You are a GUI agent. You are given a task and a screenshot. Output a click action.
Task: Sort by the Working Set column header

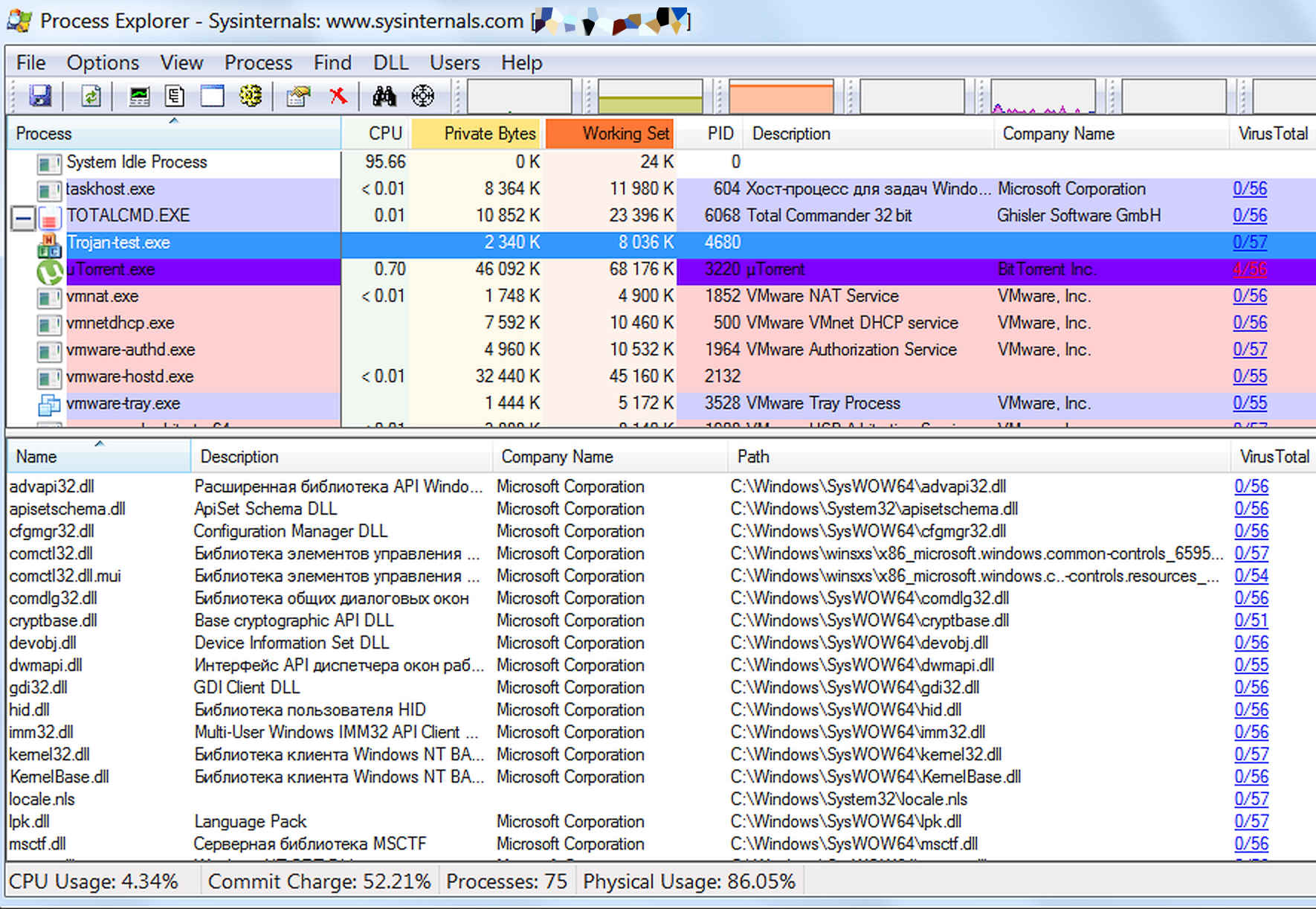(610, 134)
